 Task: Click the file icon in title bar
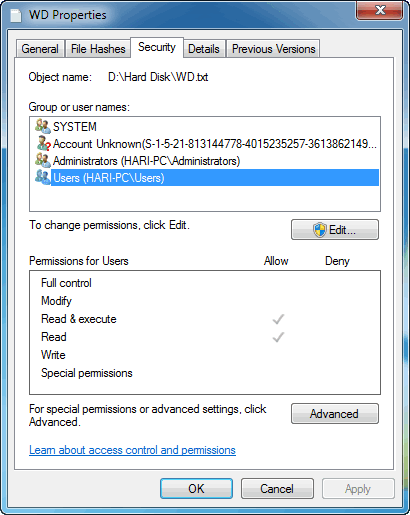(15, 15)
